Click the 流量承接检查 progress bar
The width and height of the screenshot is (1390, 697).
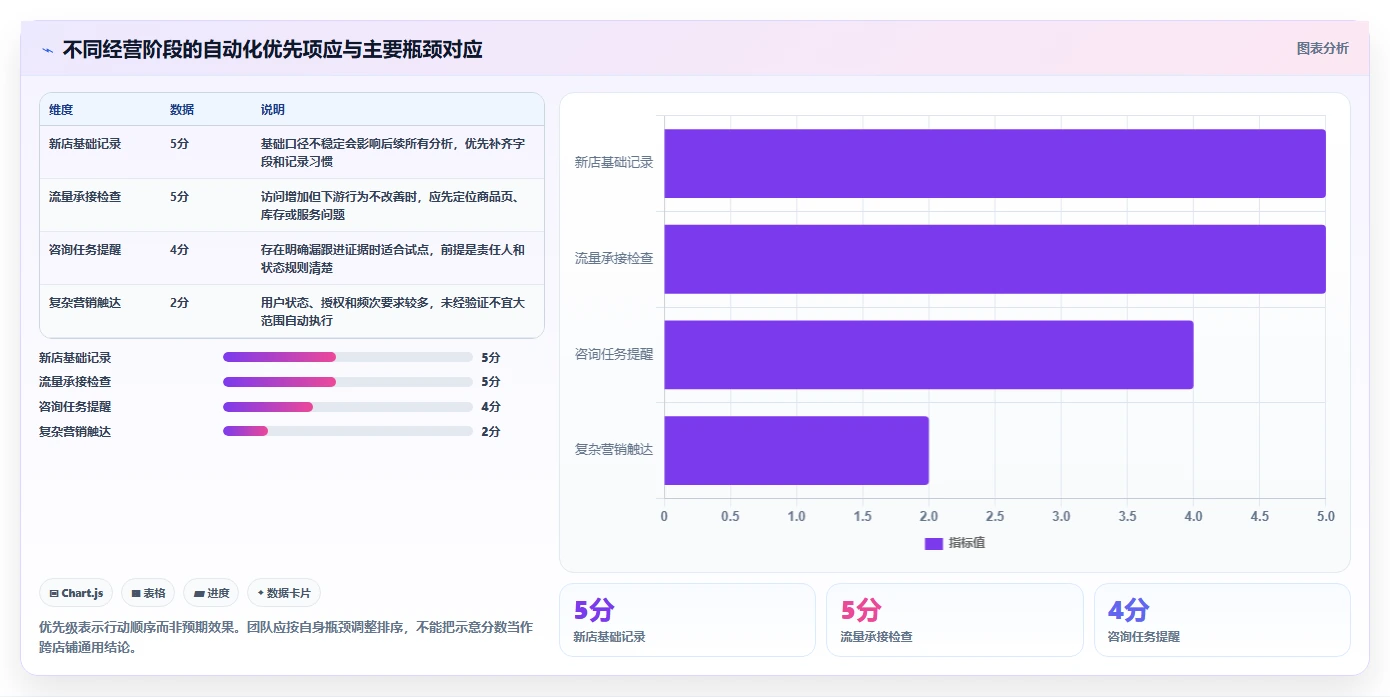pyautogui.click(x=348, y=382)
